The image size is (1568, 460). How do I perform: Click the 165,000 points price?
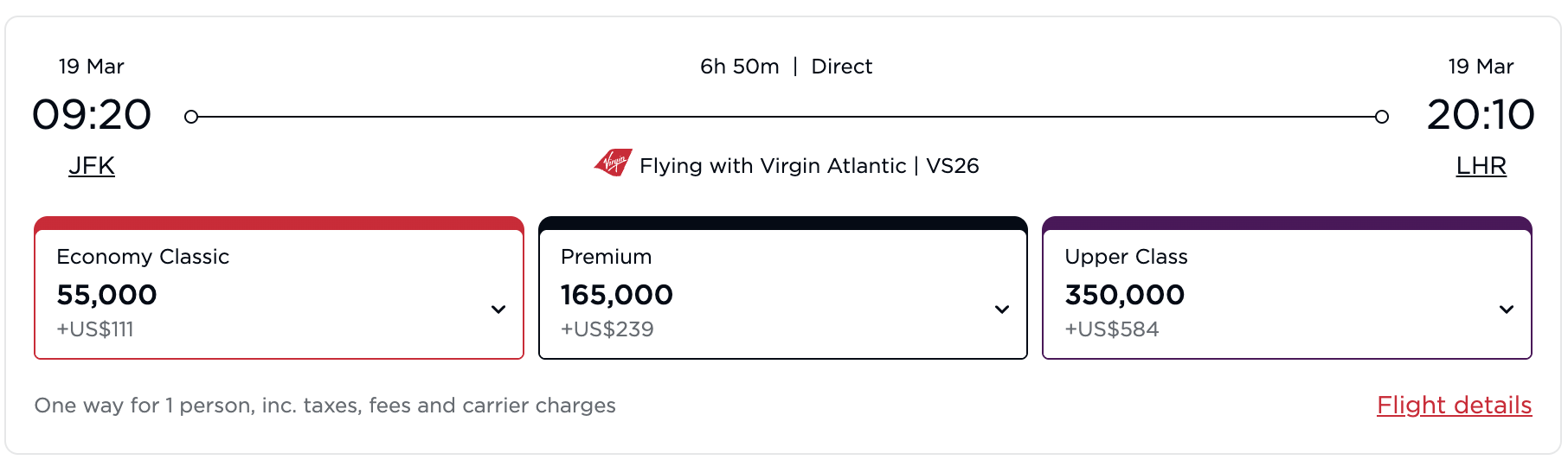pos(617,295)
